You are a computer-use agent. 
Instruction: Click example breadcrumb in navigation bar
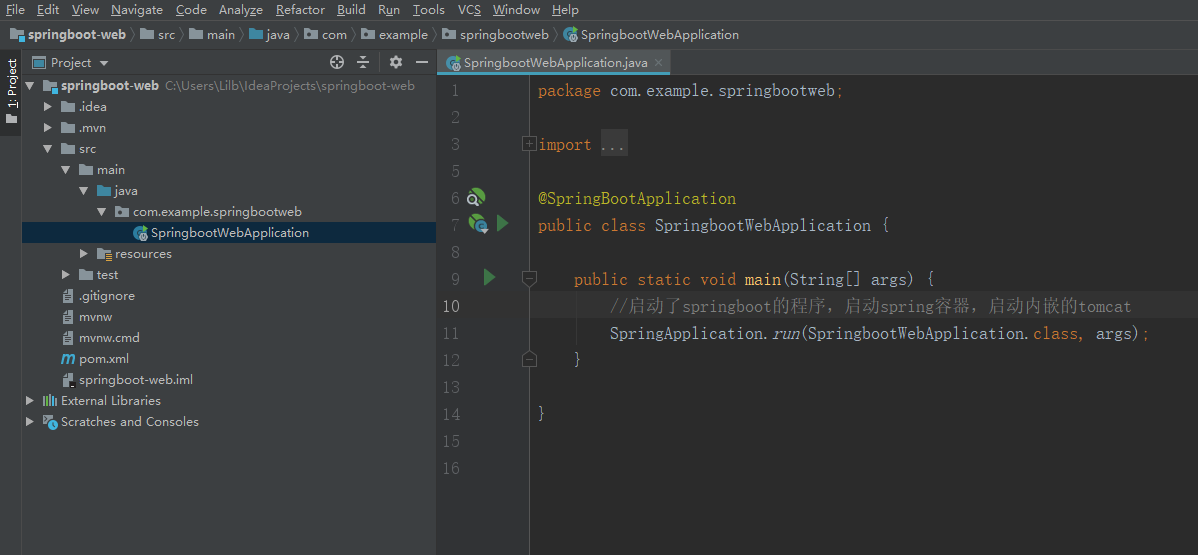395,35
